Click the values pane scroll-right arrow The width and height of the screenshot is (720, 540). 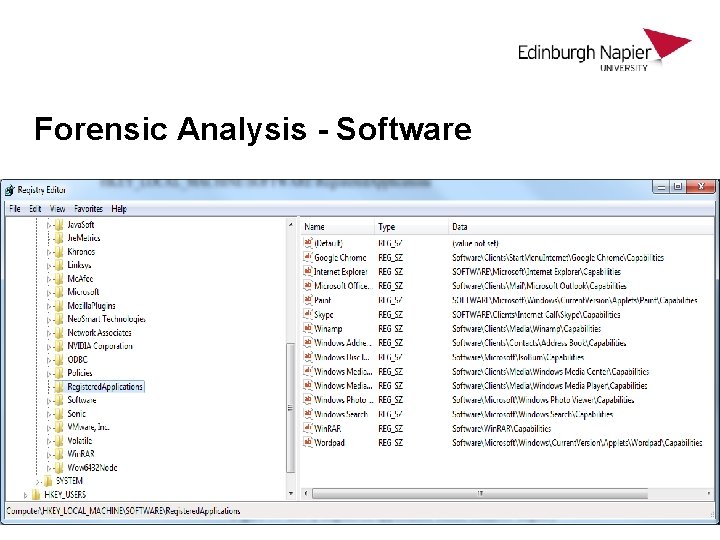[x=709, y=493]
